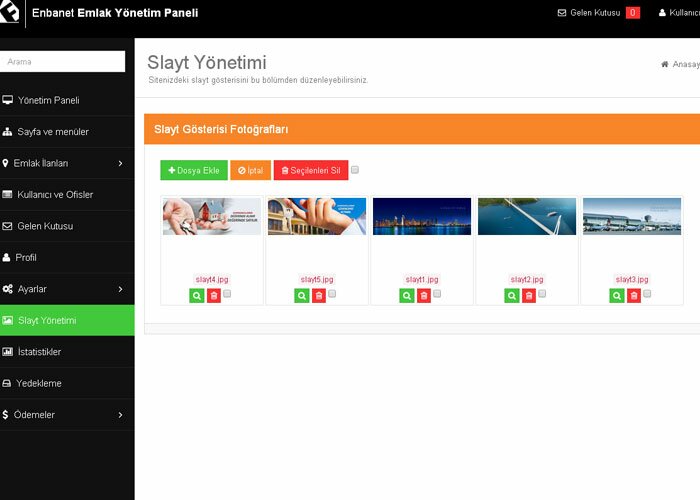Open Gelen Kutusu in sidebar
The height and width of the screenshot is (500, 700).
coord(67,226)
